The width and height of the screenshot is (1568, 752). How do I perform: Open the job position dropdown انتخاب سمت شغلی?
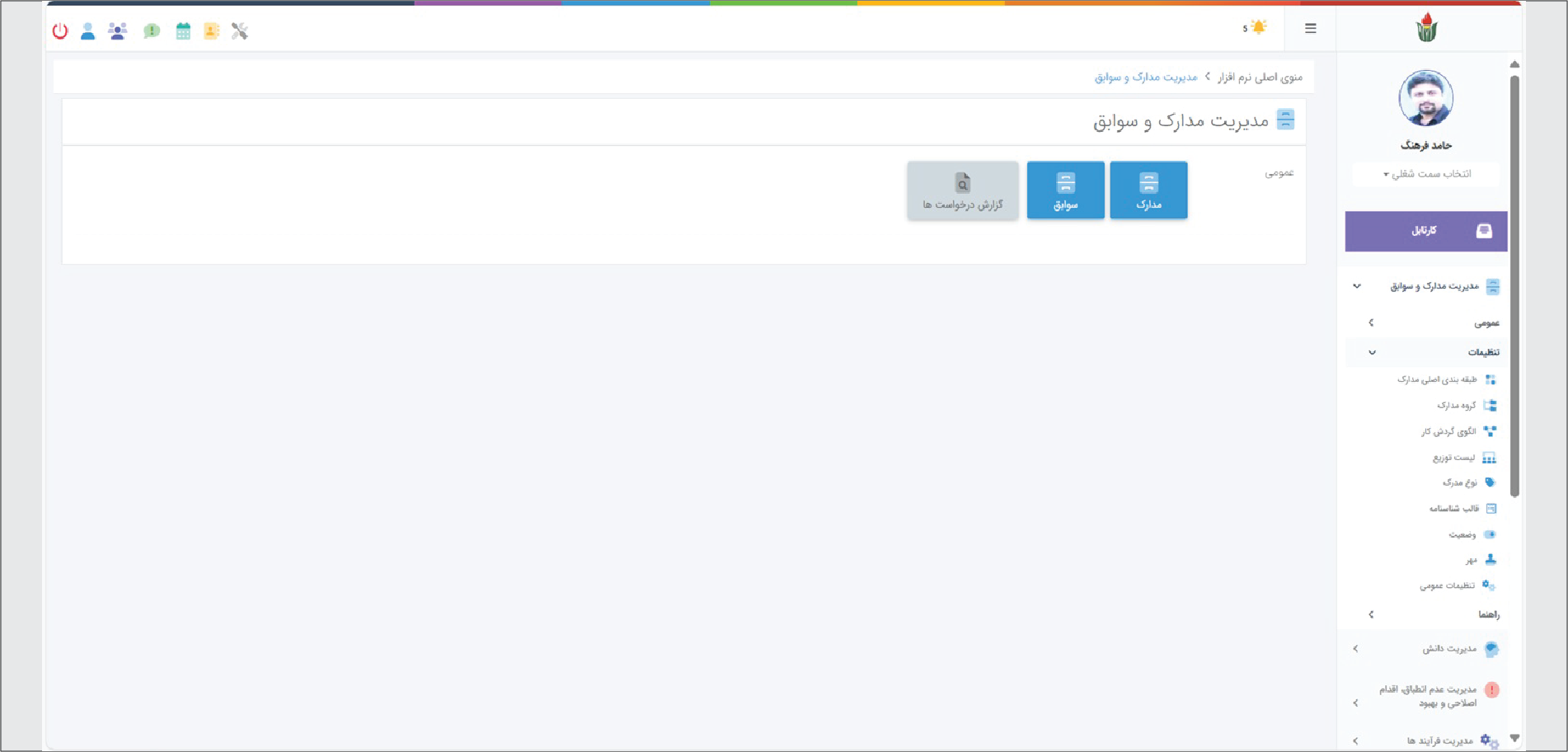(x=1426, y=174)
